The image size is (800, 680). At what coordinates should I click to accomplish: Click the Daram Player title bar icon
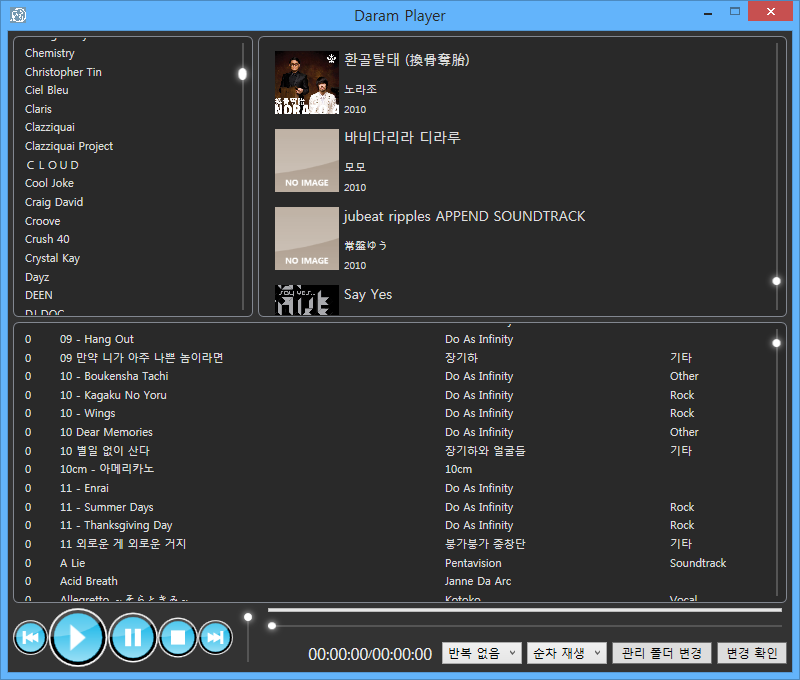tap(17, 15)
